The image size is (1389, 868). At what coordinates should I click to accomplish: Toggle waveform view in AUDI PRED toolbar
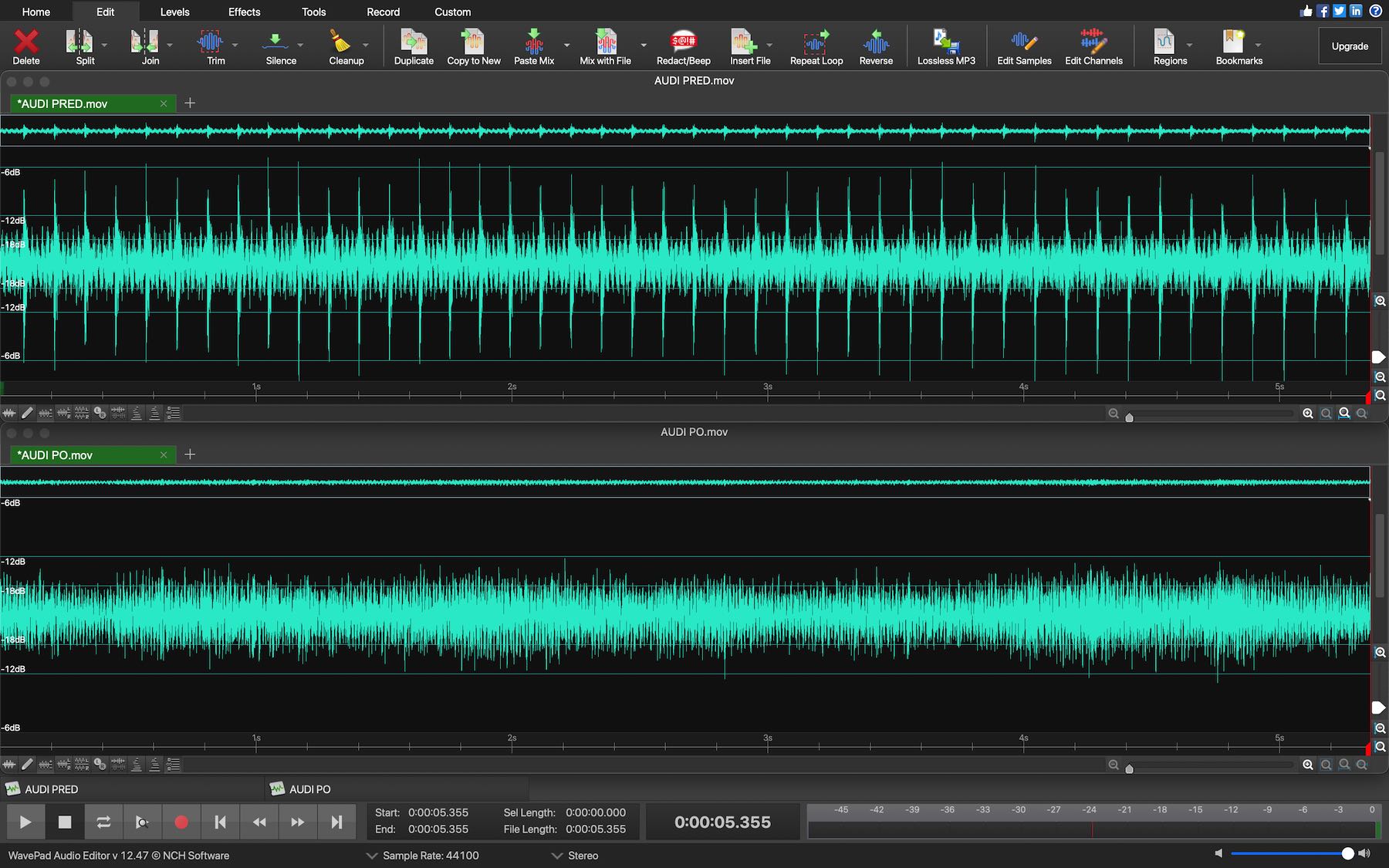[9, 414]
